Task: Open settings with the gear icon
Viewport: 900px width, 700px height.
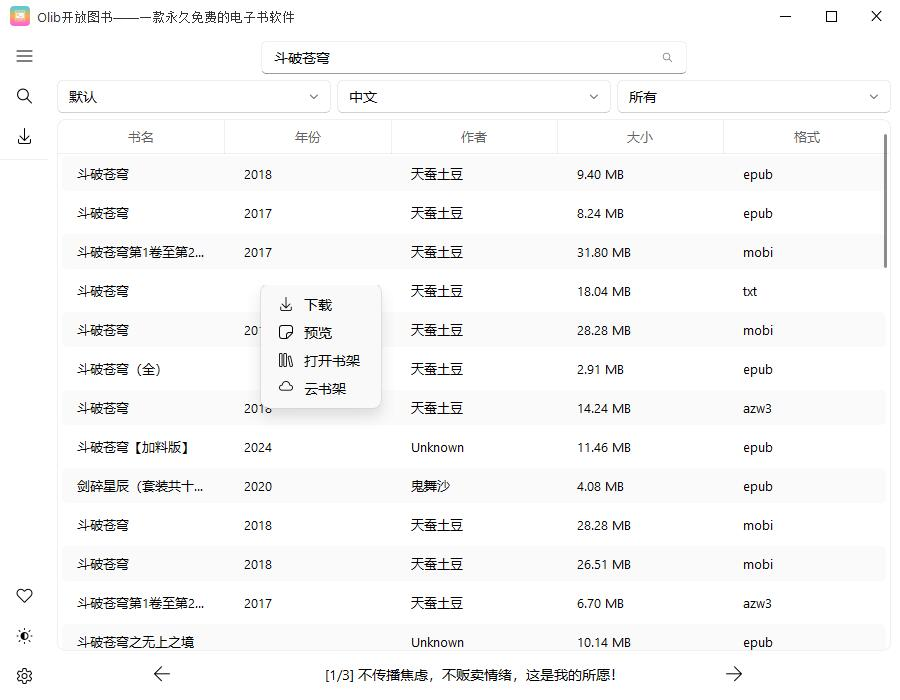Action: pyautogui.click(x=25, y=676)
